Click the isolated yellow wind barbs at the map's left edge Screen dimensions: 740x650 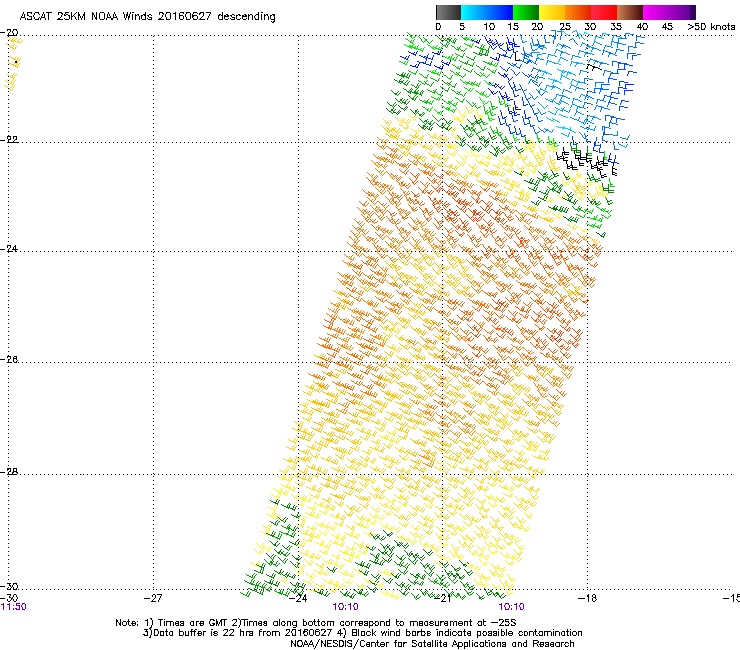pyautogui.click(x=13, y=64)
